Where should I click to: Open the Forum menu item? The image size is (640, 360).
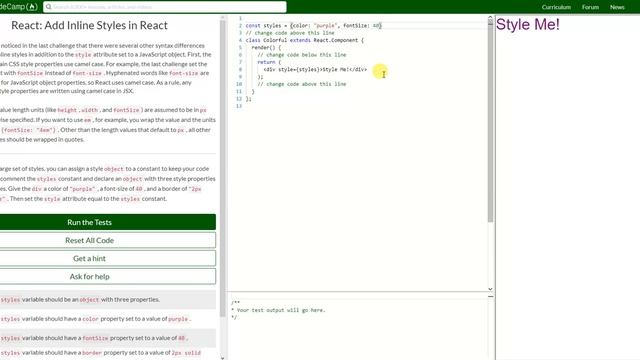(x=590, y=7)
